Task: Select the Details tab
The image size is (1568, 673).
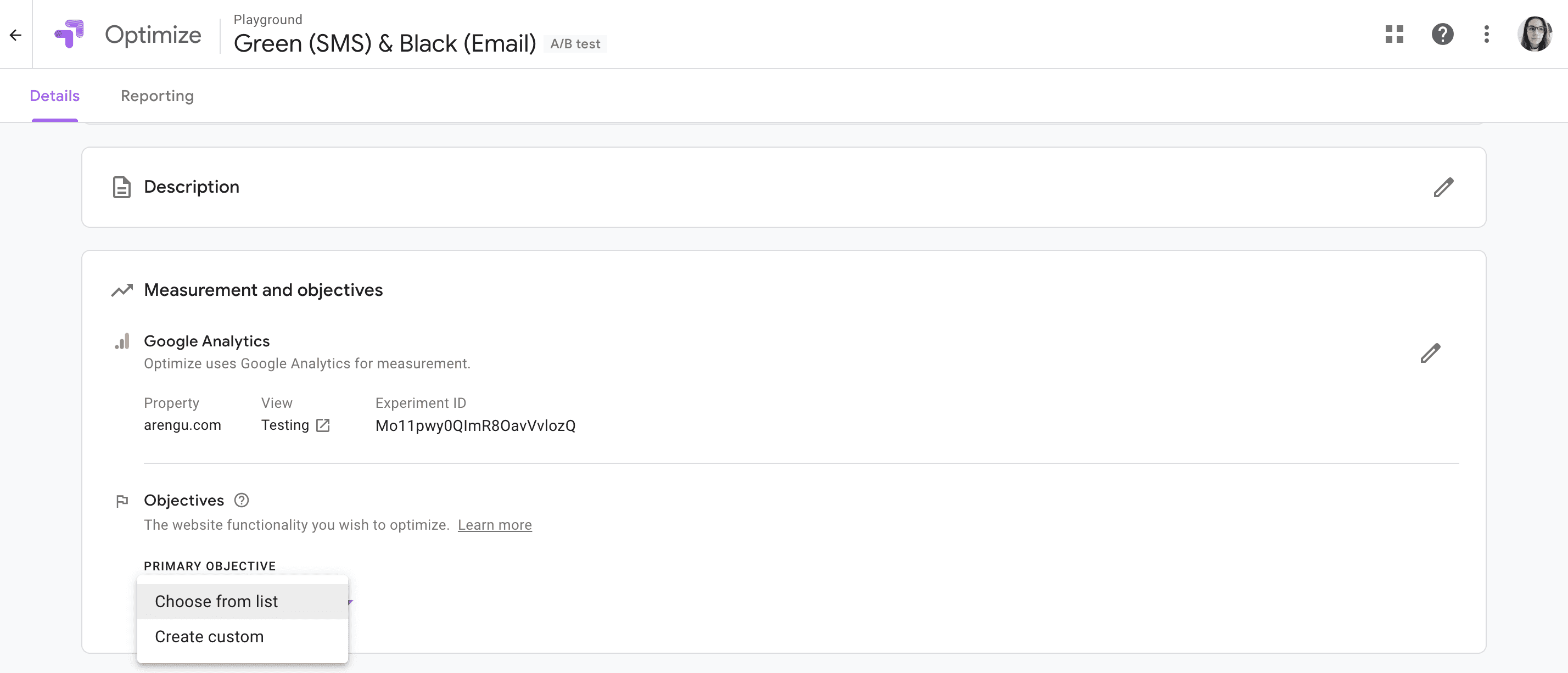Action: [55, 96]
